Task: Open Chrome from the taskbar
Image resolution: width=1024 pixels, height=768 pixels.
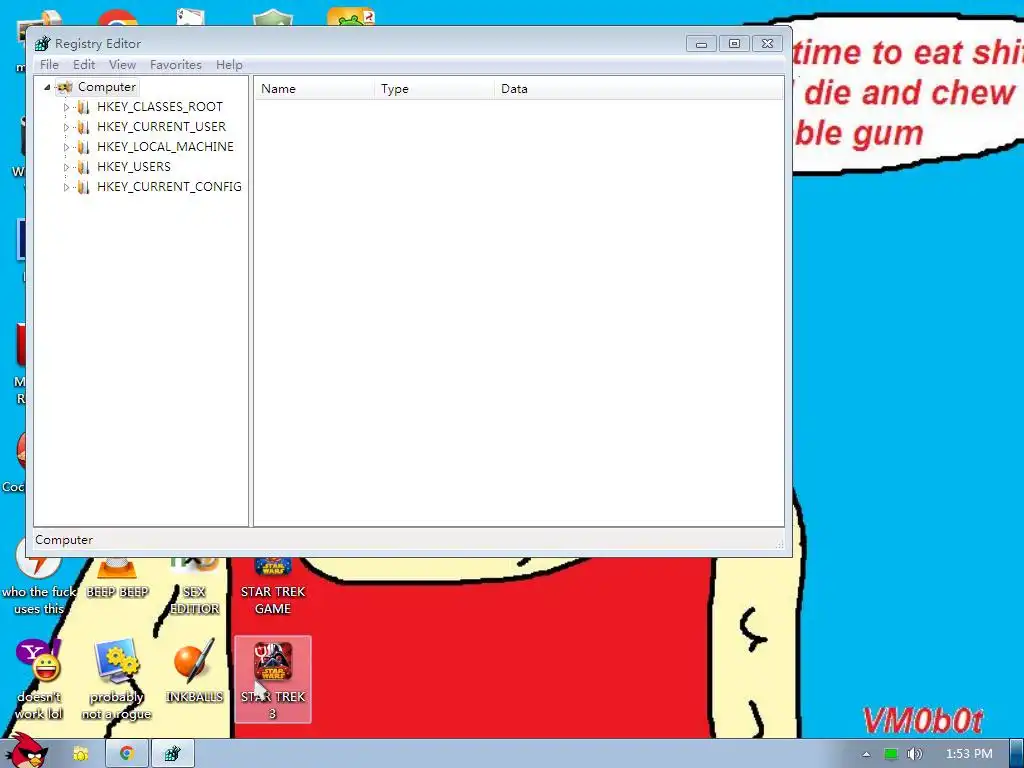Action: [127, 754]
